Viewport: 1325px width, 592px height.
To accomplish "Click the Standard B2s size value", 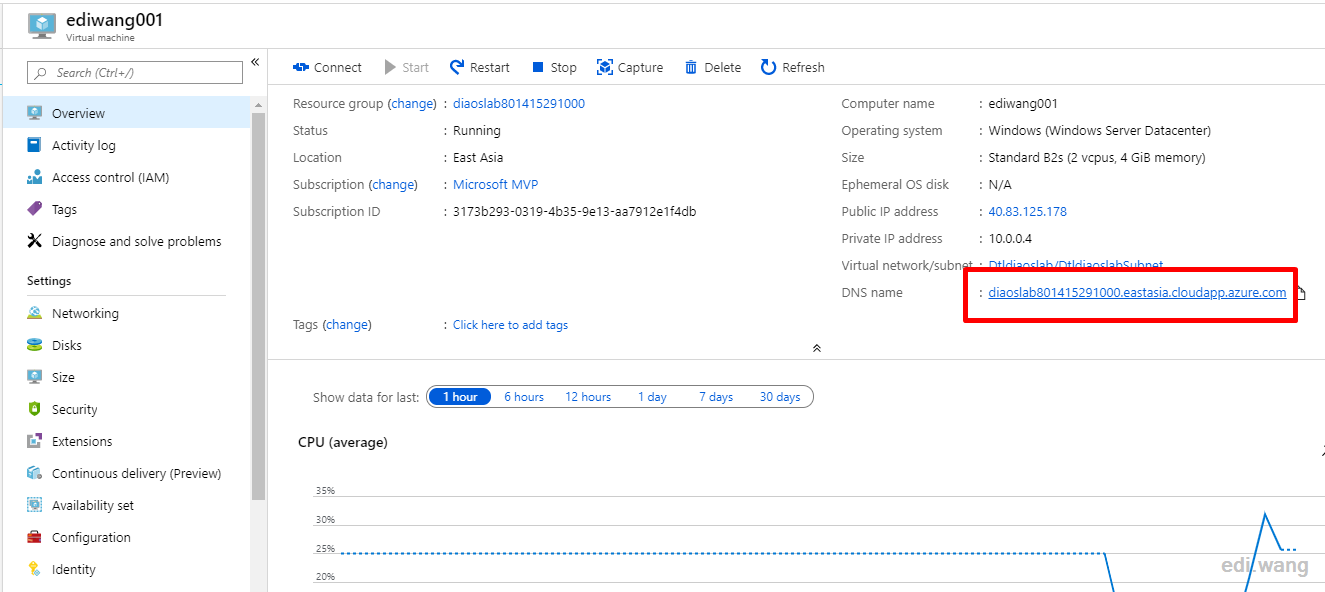I will pos(1097,157).
